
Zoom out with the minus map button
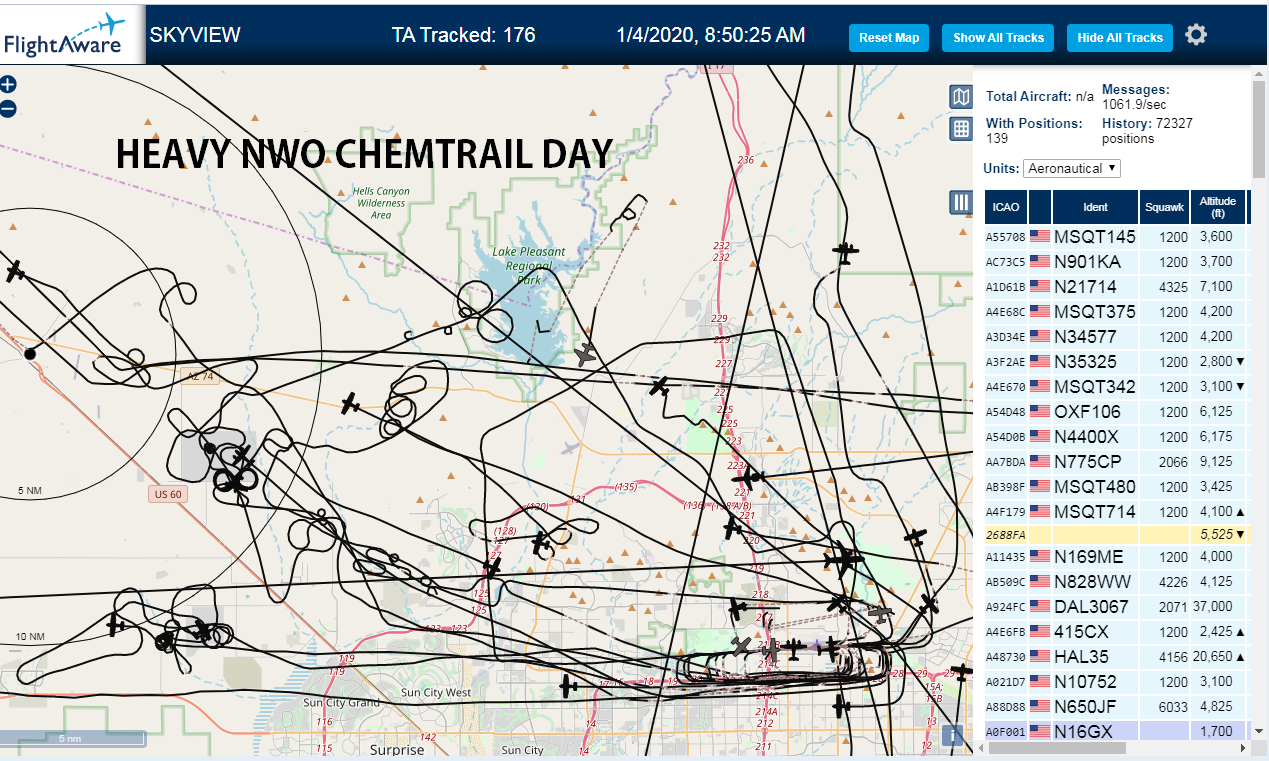pyautogui.click(x=8, y=108)
